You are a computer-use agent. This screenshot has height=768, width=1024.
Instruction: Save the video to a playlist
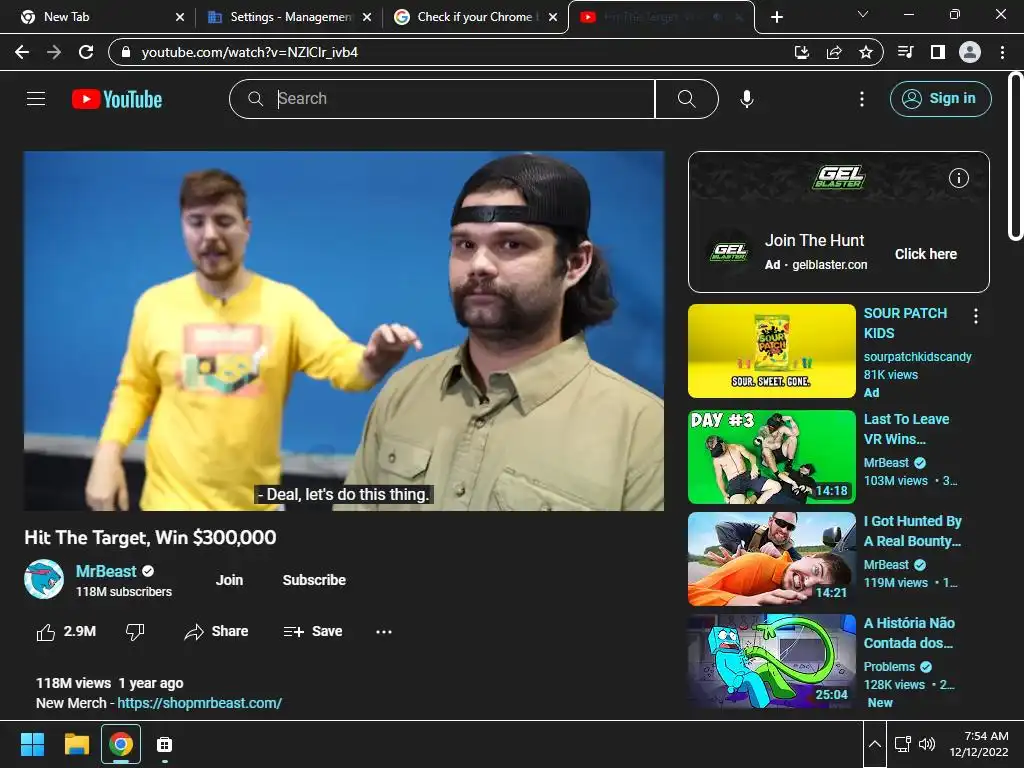(313, 632)
